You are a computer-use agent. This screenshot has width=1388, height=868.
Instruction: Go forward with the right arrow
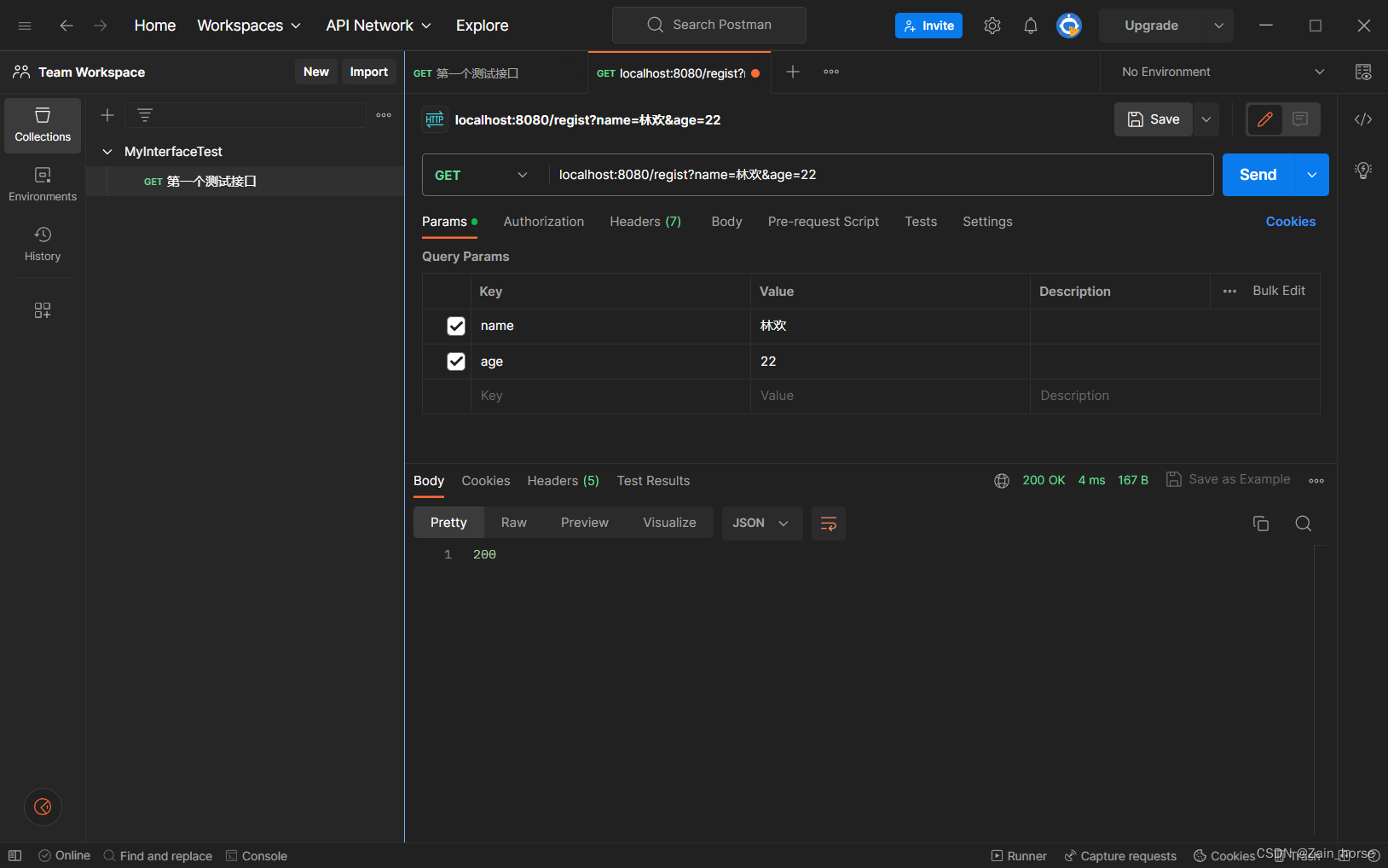coord(101,26)
